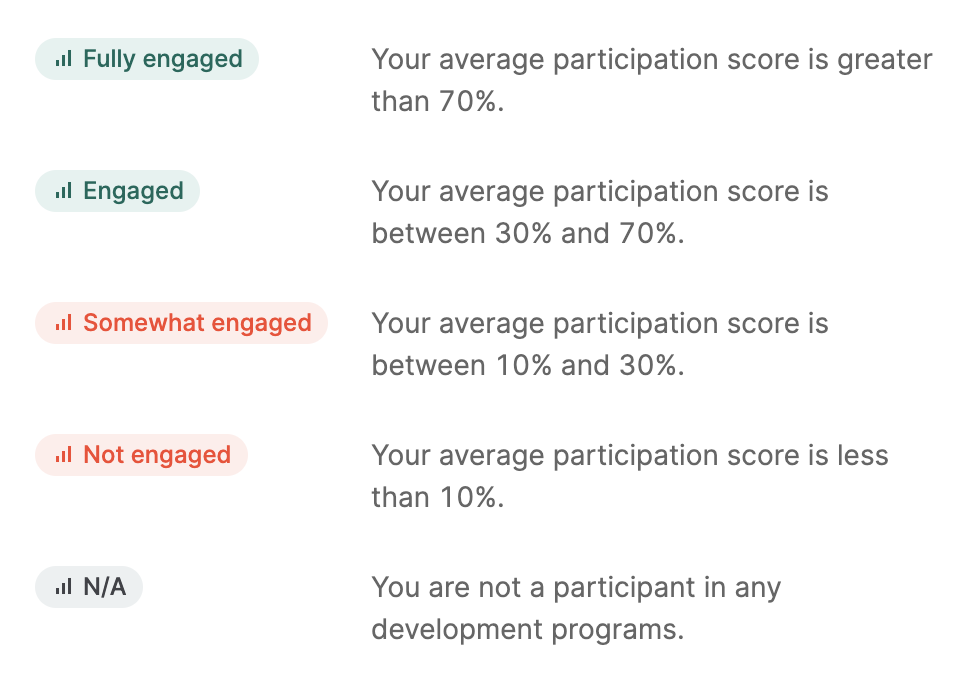Select the Engaged status badge
This screenshot has width=978, height=678.
tap(117, 191)
